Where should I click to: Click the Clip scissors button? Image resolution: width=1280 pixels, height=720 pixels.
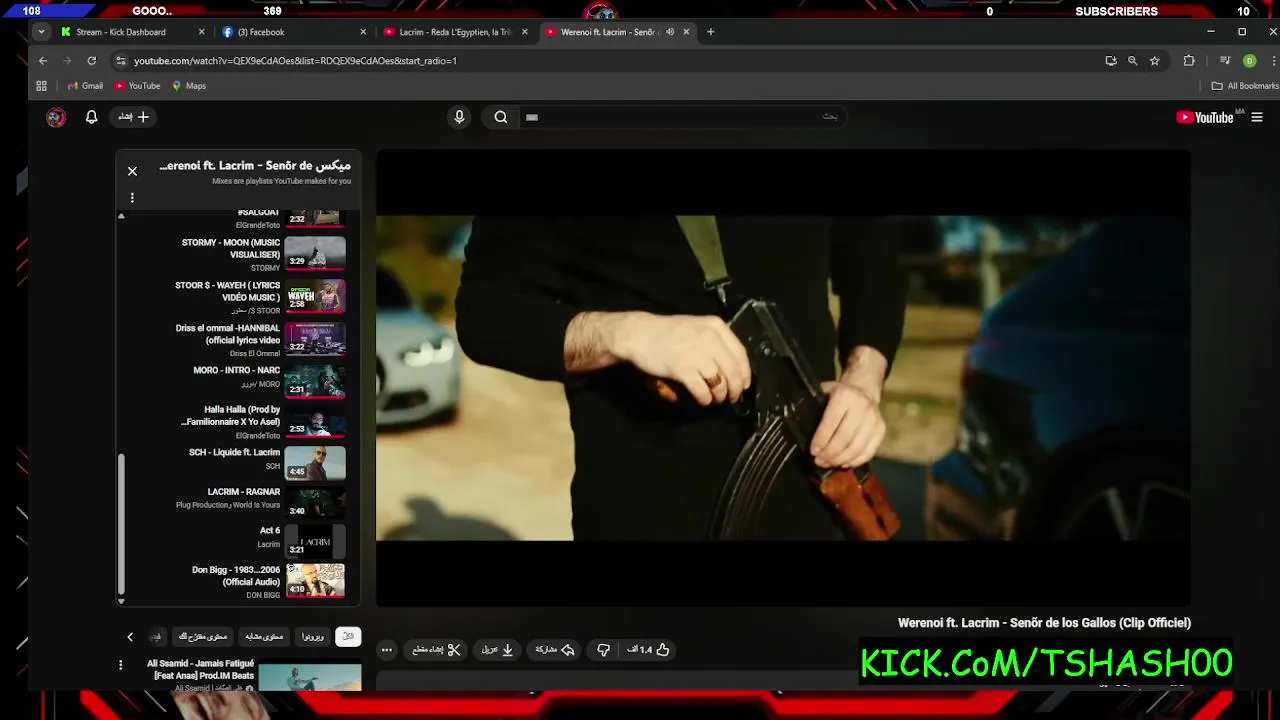point(436,650)
